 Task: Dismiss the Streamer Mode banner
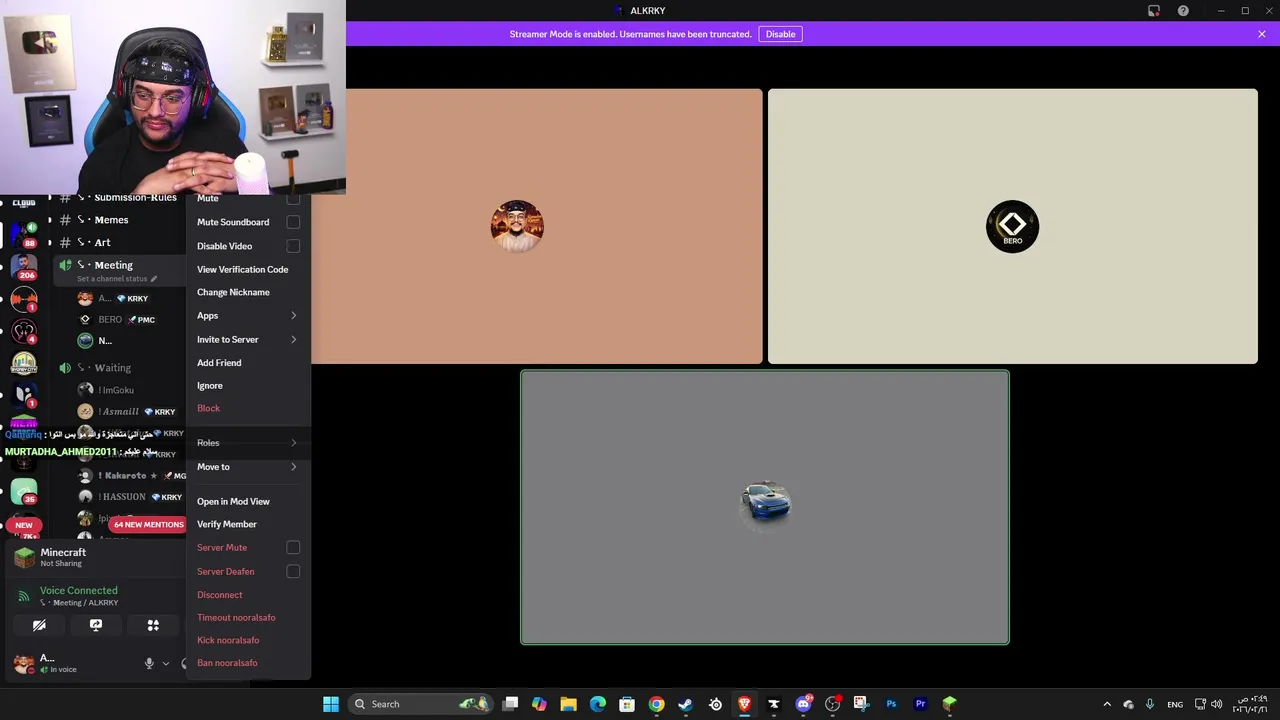(x=1262, y=34)
